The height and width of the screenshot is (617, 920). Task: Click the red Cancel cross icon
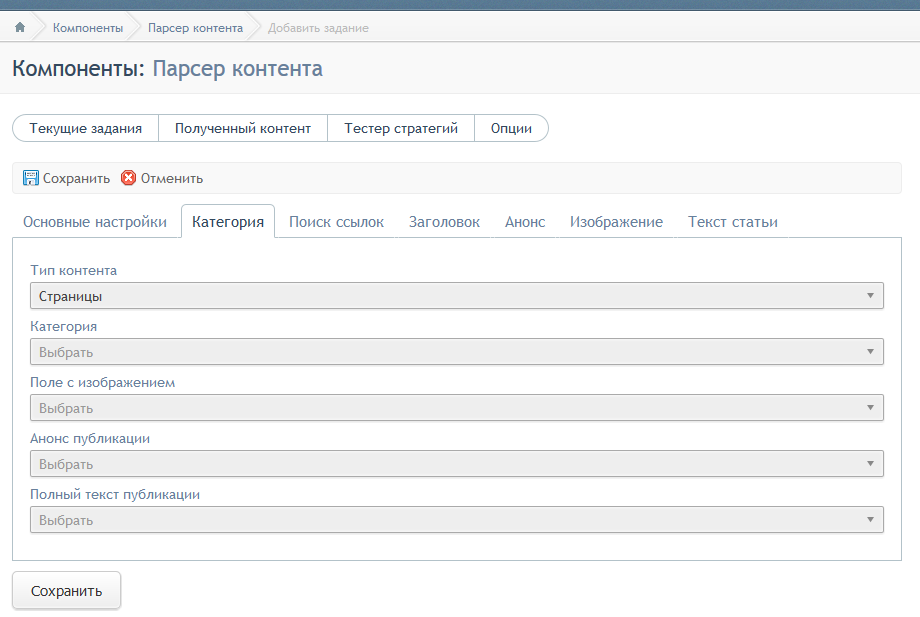pos(128,178)
